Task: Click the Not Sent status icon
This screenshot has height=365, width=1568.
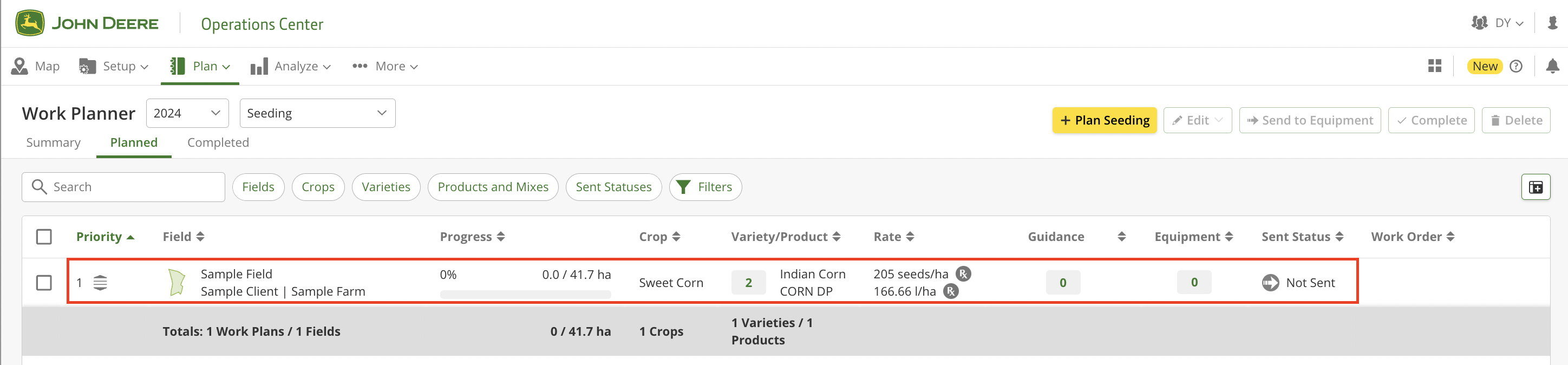Action: click(x=1270, y=282)
